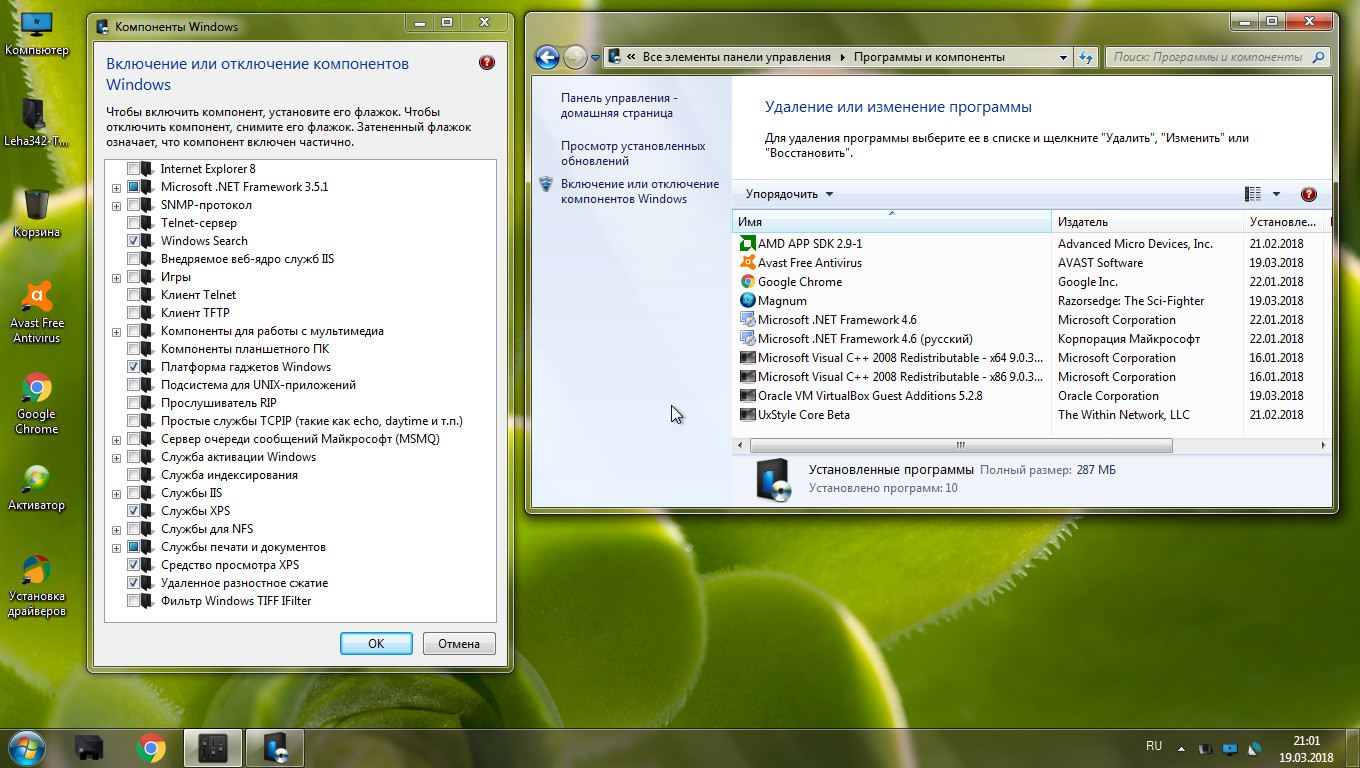
Task: Open Chrome from the taskbar
Action: [151, 748]
